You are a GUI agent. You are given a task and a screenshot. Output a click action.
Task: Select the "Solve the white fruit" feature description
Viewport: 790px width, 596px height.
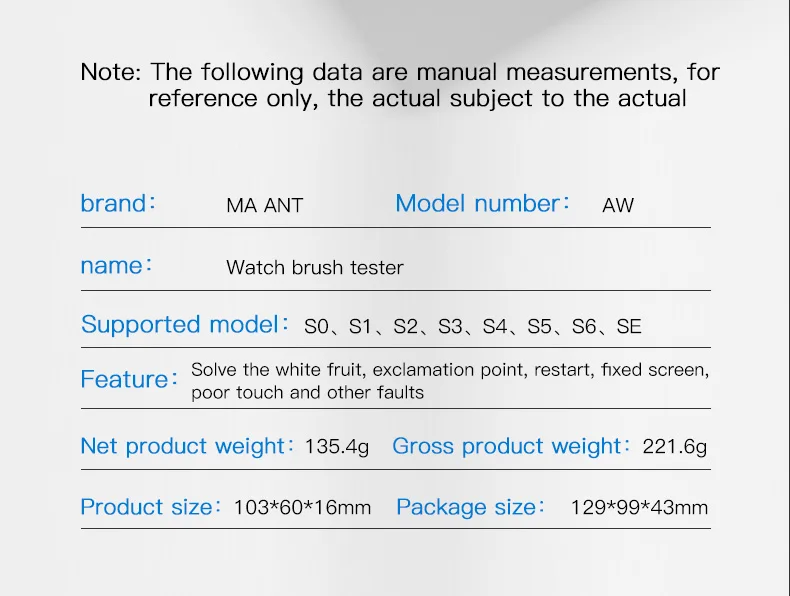[450, 381]
